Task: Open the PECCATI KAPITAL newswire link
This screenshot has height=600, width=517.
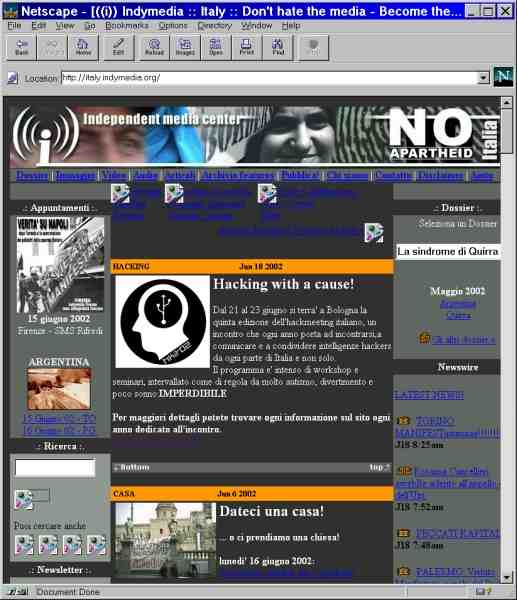Action: pyautogui.click(x=458, y=533)
